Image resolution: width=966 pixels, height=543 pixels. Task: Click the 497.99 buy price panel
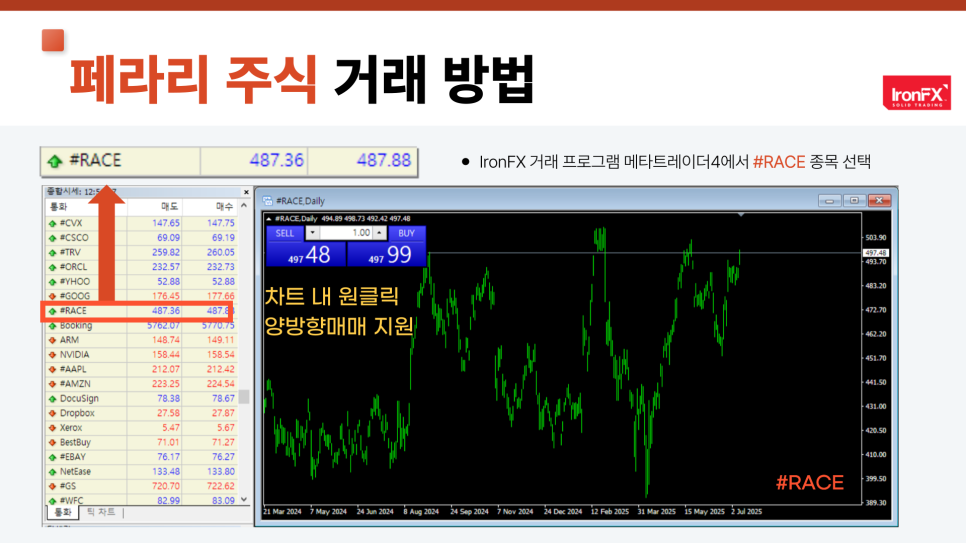(x=386, y=254)
